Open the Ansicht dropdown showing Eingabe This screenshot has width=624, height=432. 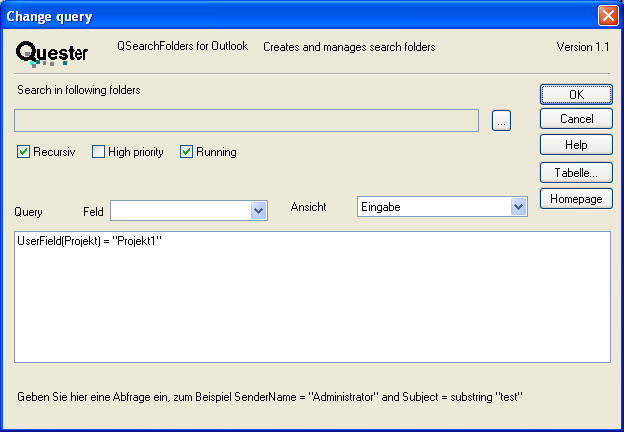pyautogui.click(x=518, y=207)
